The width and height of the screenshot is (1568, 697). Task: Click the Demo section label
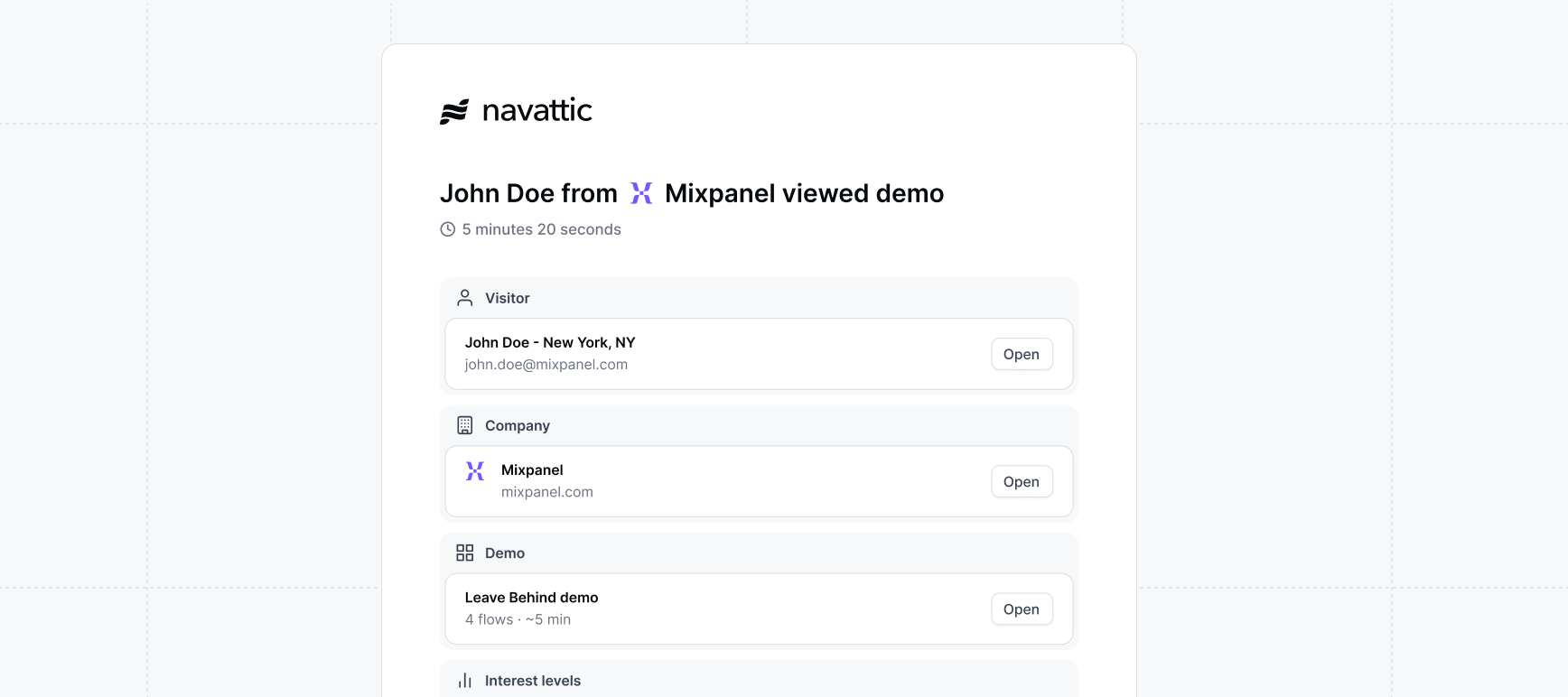pos(505,553)
